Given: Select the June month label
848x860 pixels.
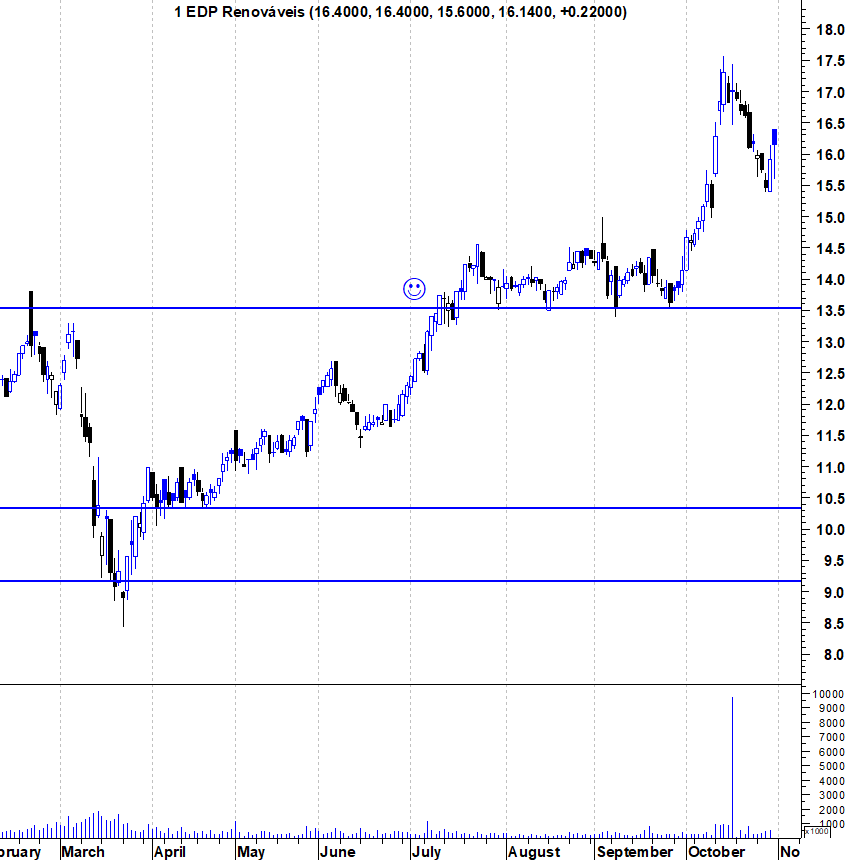Looking at the screenshot, I should pyautogui.click(x=337, y=852).
